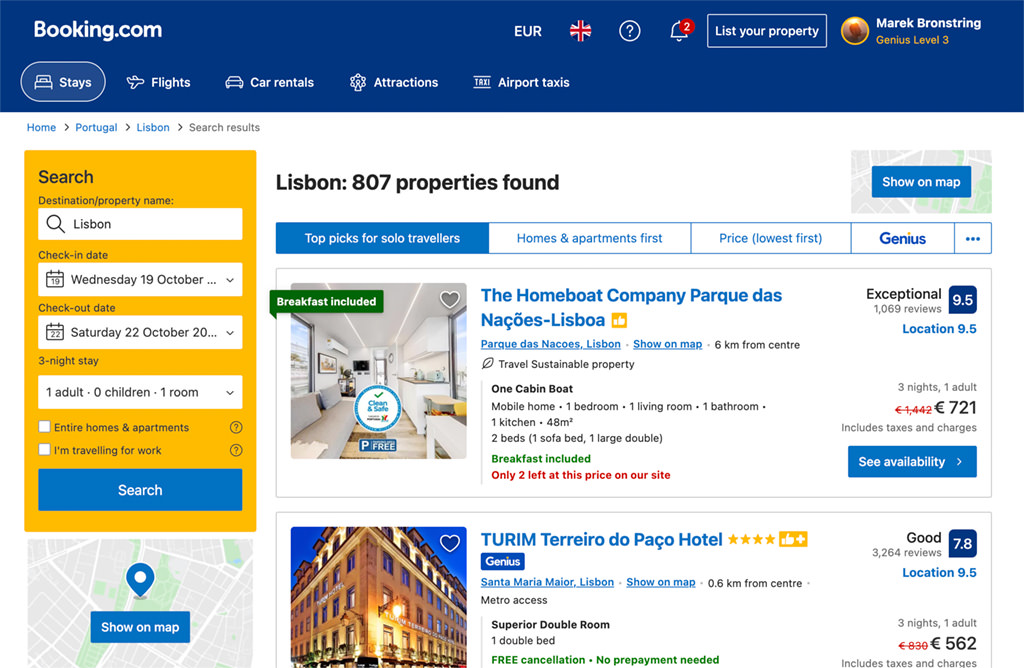This screenshot has width=1024, height=668.
Task: Click See availability for Homeboat
Action: [x=912, y=462]
